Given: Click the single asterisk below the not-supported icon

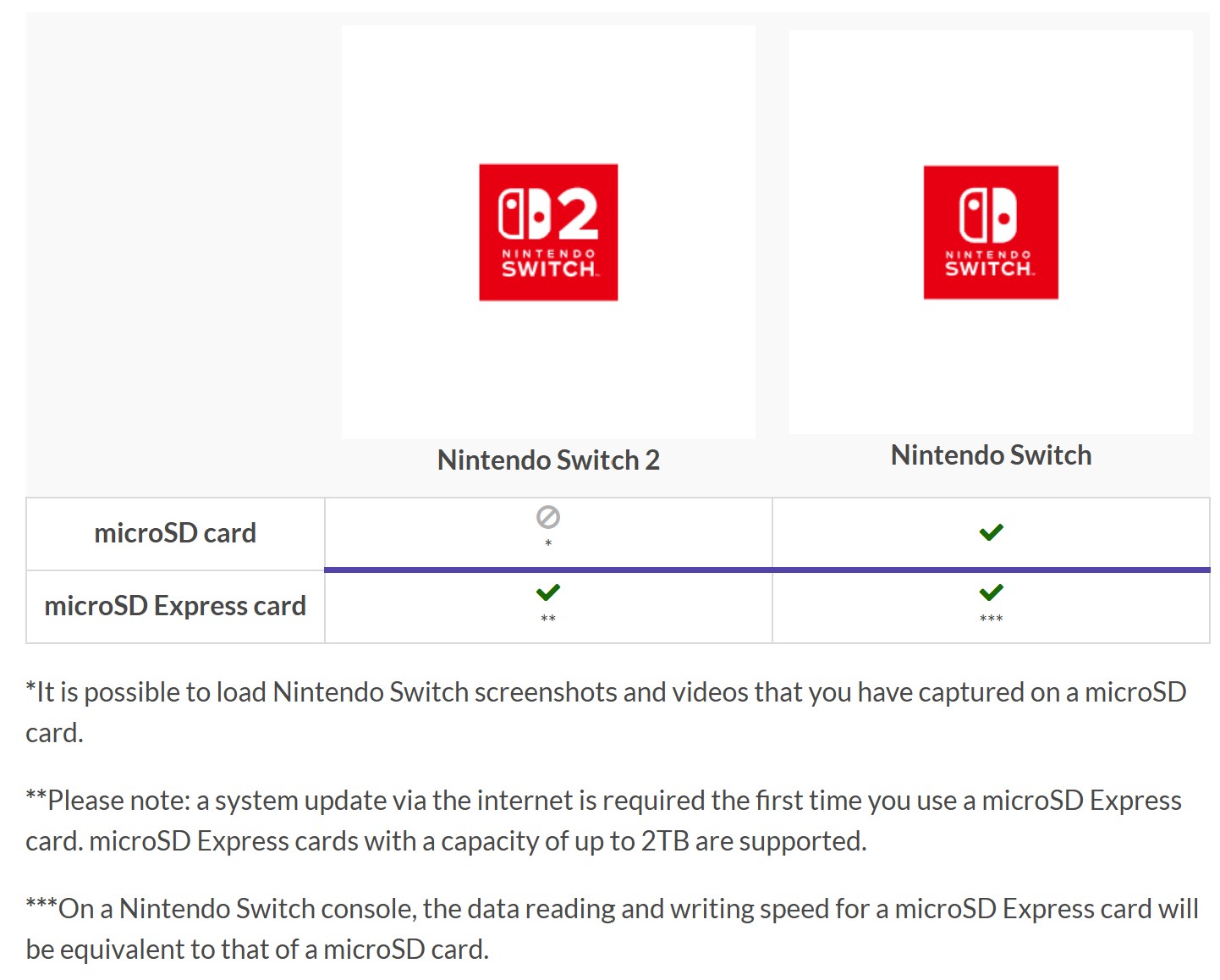Looking at the screenshot, I should point(548,543).
